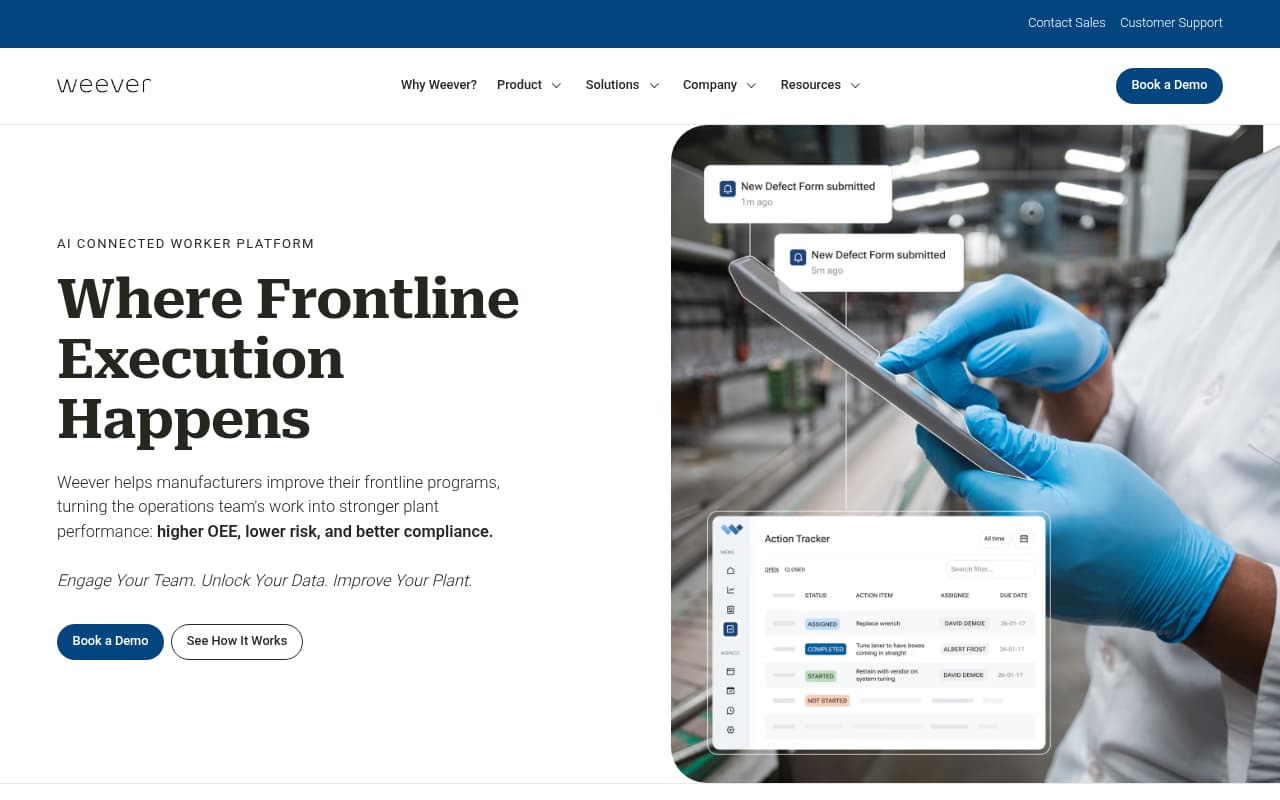Open the All time filter in Action Tracker
The height and width of the screenshot is (800, 1280).
994,539
